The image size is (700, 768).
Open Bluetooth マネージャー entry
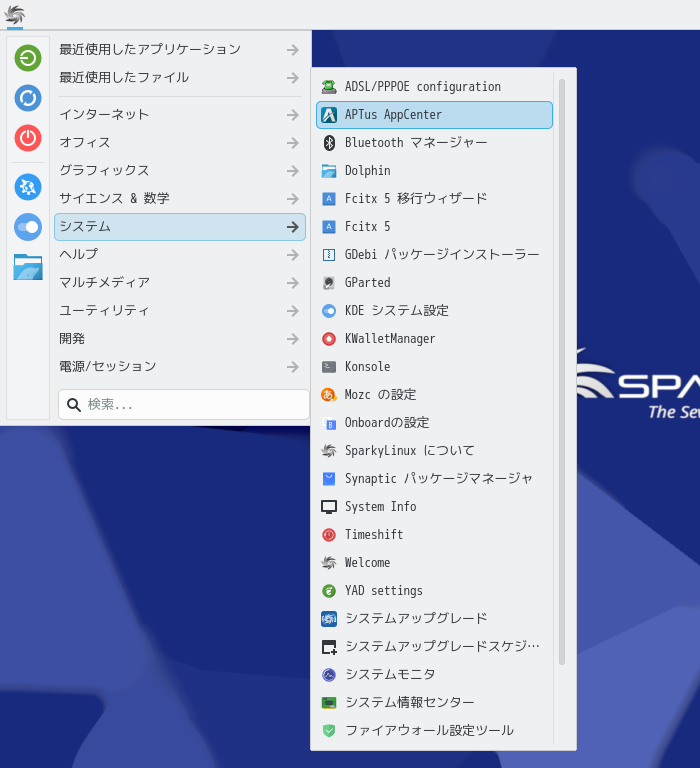pyautogui.click(x=415, y=143)
